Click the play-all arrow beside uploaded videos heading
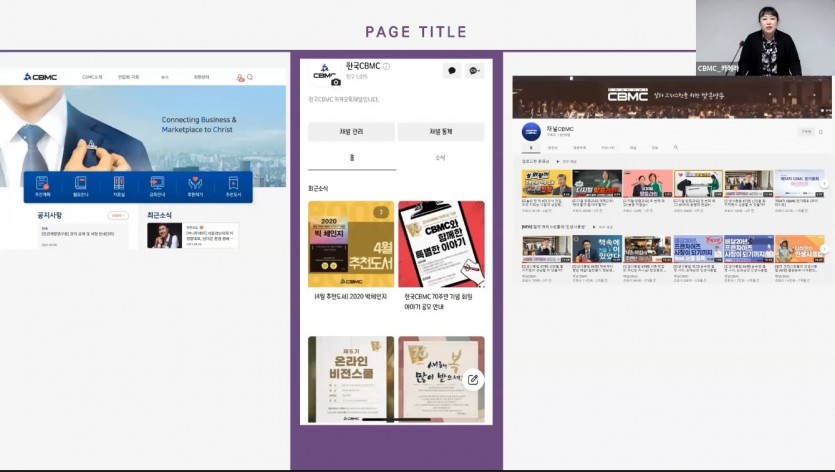This screenshot has height=472, width=835. pyautogui.click(x=558, y=161)
